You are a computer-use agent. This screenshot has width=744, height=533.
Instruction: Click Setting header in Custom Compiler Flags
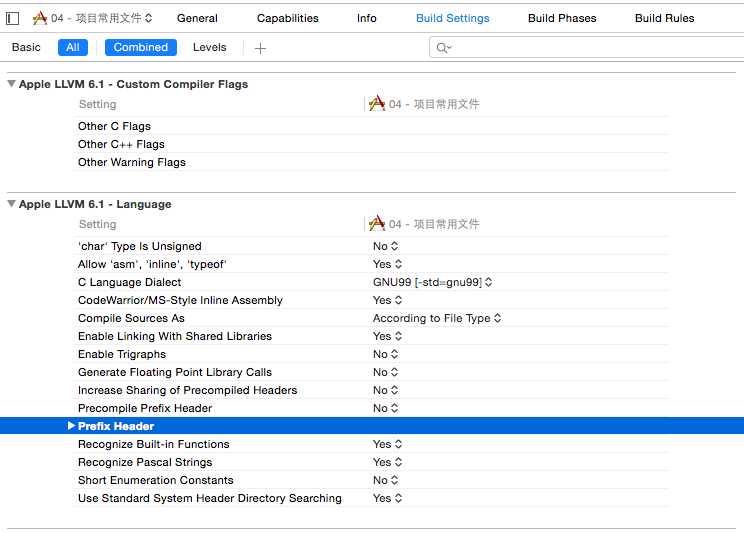pos(97,104)
